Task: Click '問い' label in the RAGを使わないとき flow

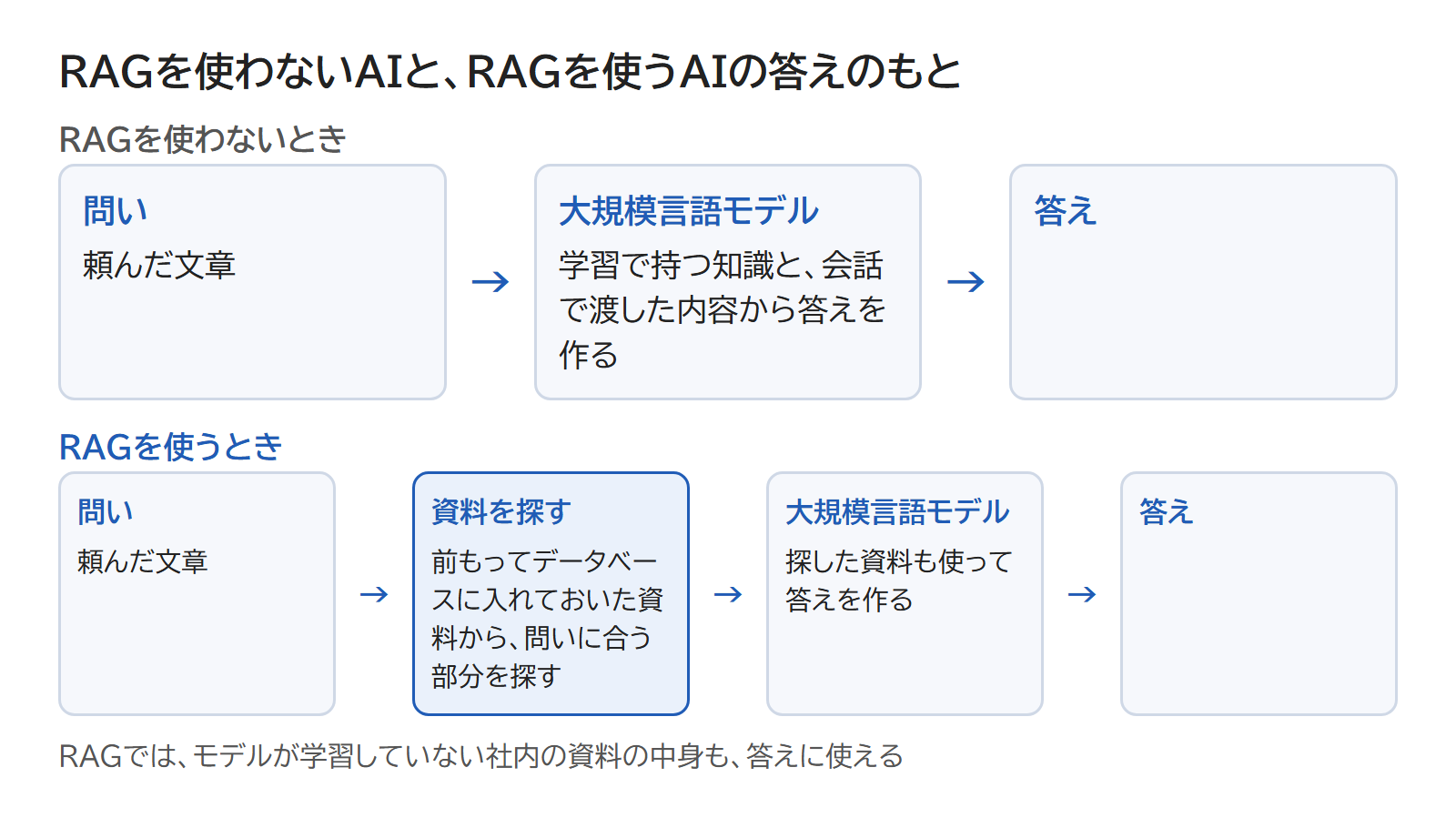Action: 115,210
